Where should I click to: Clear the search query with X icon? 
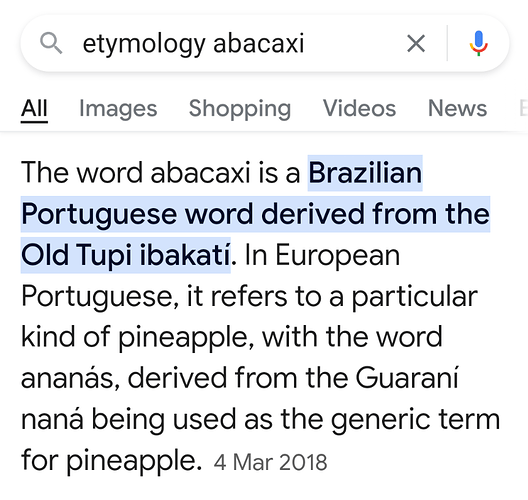(416, 43)
